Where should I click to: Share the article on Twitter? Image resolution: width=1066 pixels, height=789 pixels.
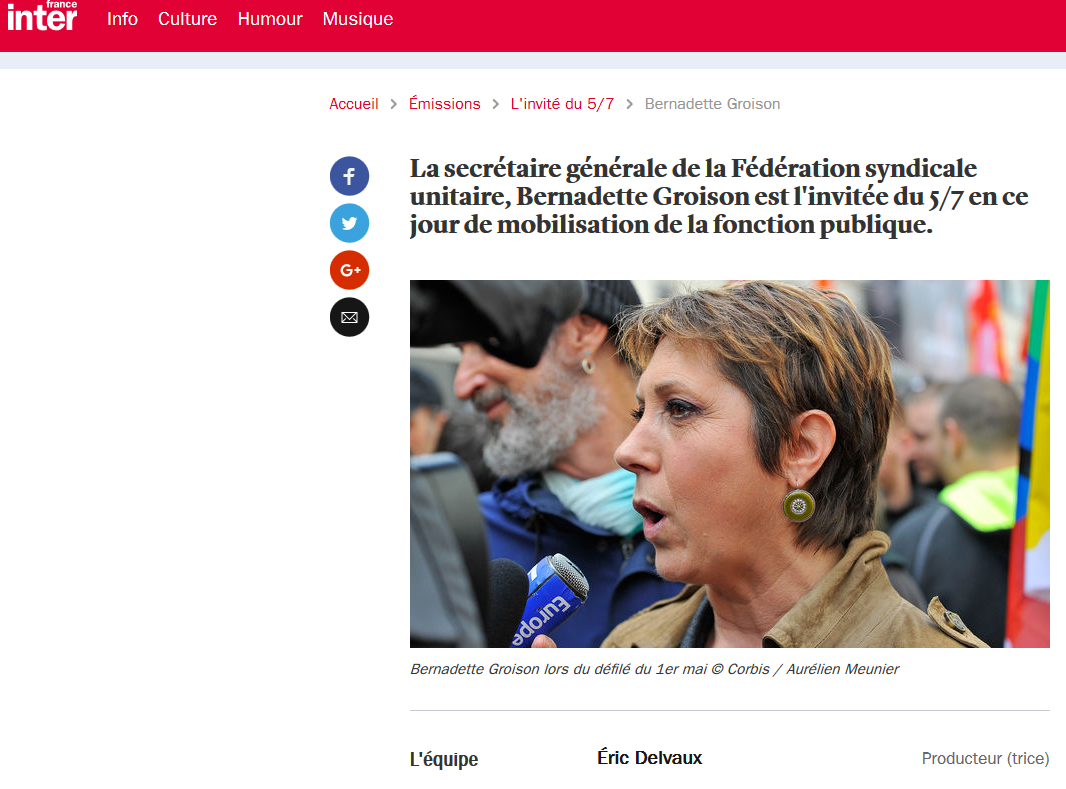(x=349, y=224)
